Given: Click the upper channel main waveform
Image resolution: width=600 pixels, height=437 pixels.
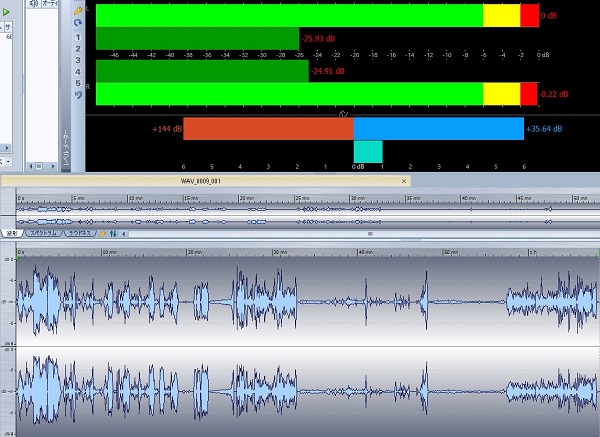Looking at the screenshot, I should coord(308,302).
